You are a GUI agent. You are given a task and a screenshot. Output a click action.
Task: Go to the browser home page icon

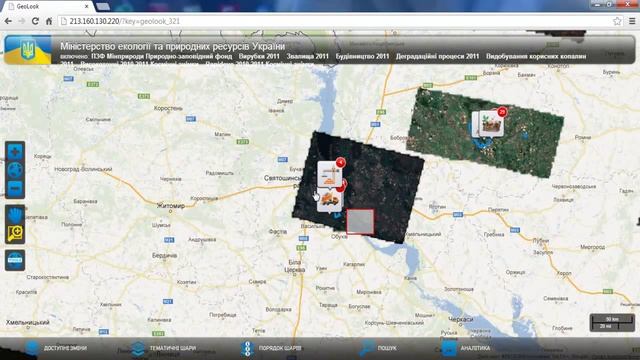tap(49, 21)
